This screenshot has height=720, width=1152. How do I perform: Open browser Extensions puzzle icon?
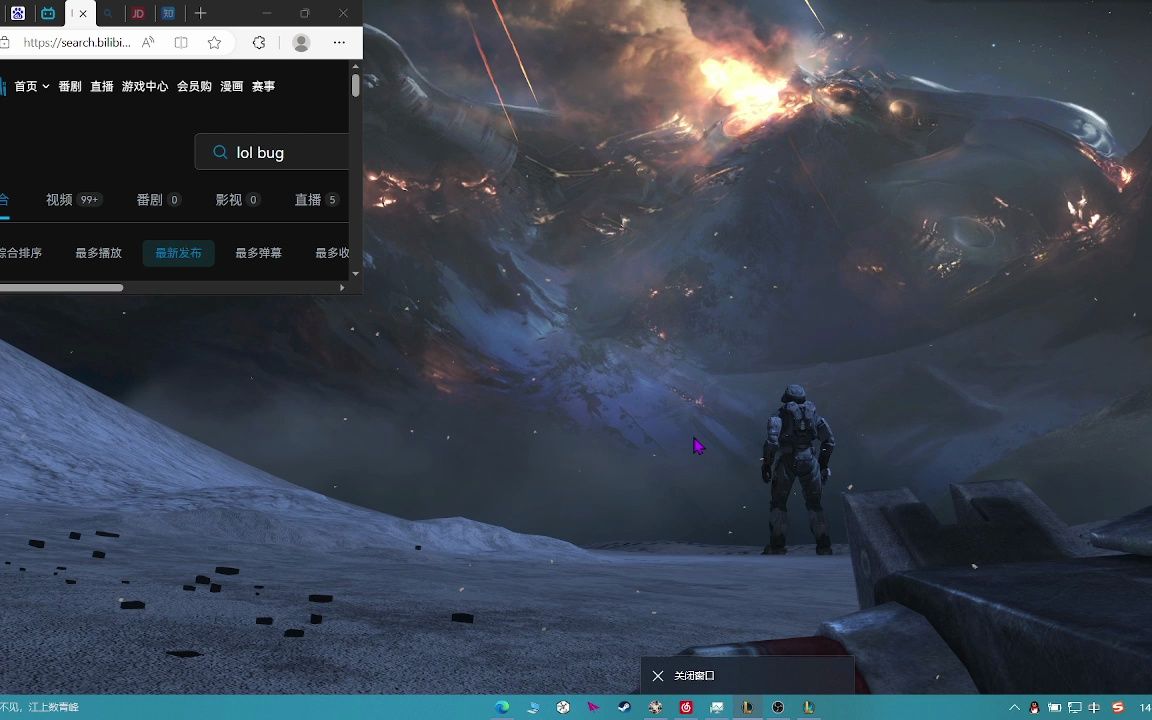[x=259, y=43]
